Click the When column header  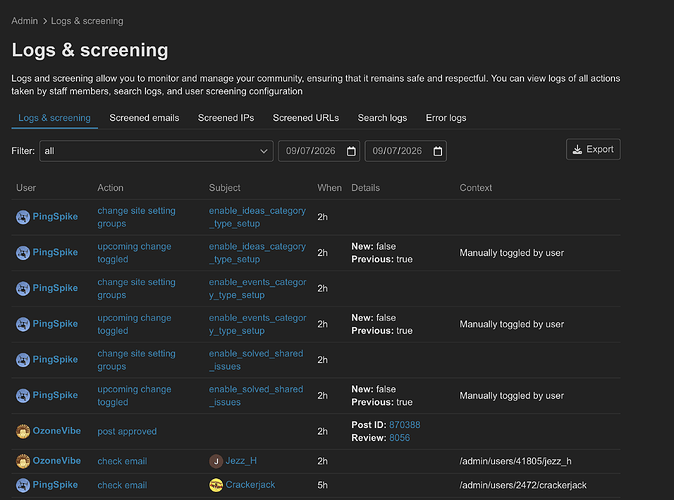(329, 188)
